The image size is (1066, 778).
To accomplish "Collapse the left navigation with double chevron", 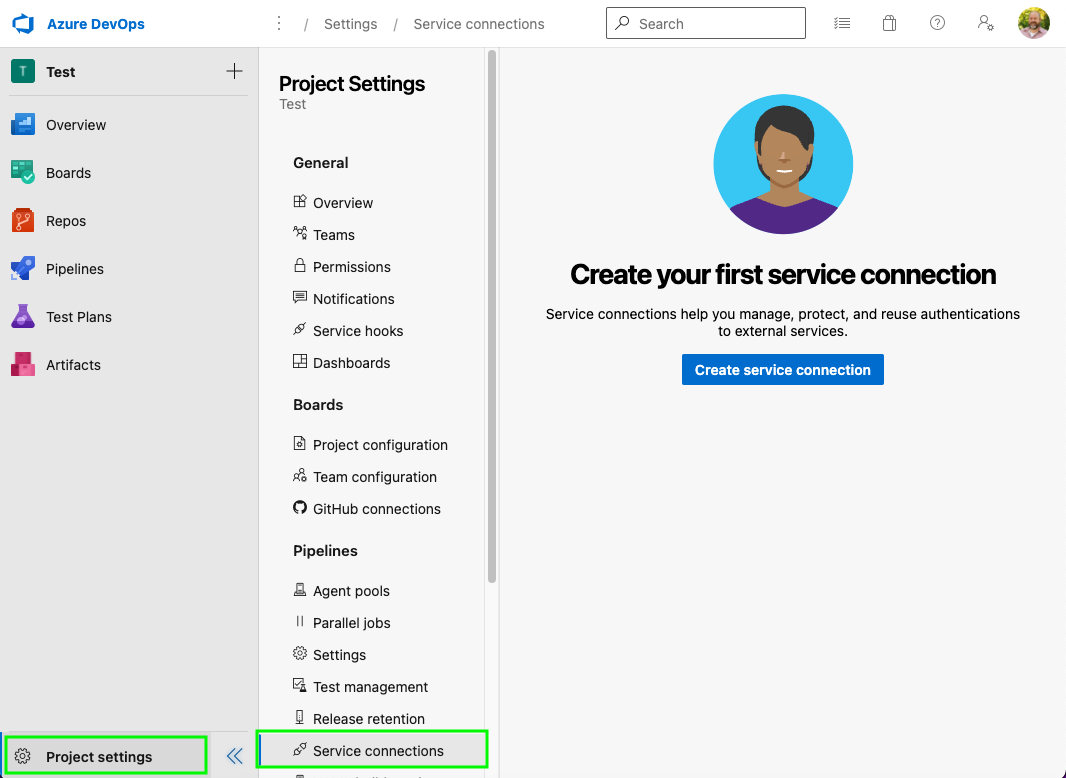I will [235, 756].
